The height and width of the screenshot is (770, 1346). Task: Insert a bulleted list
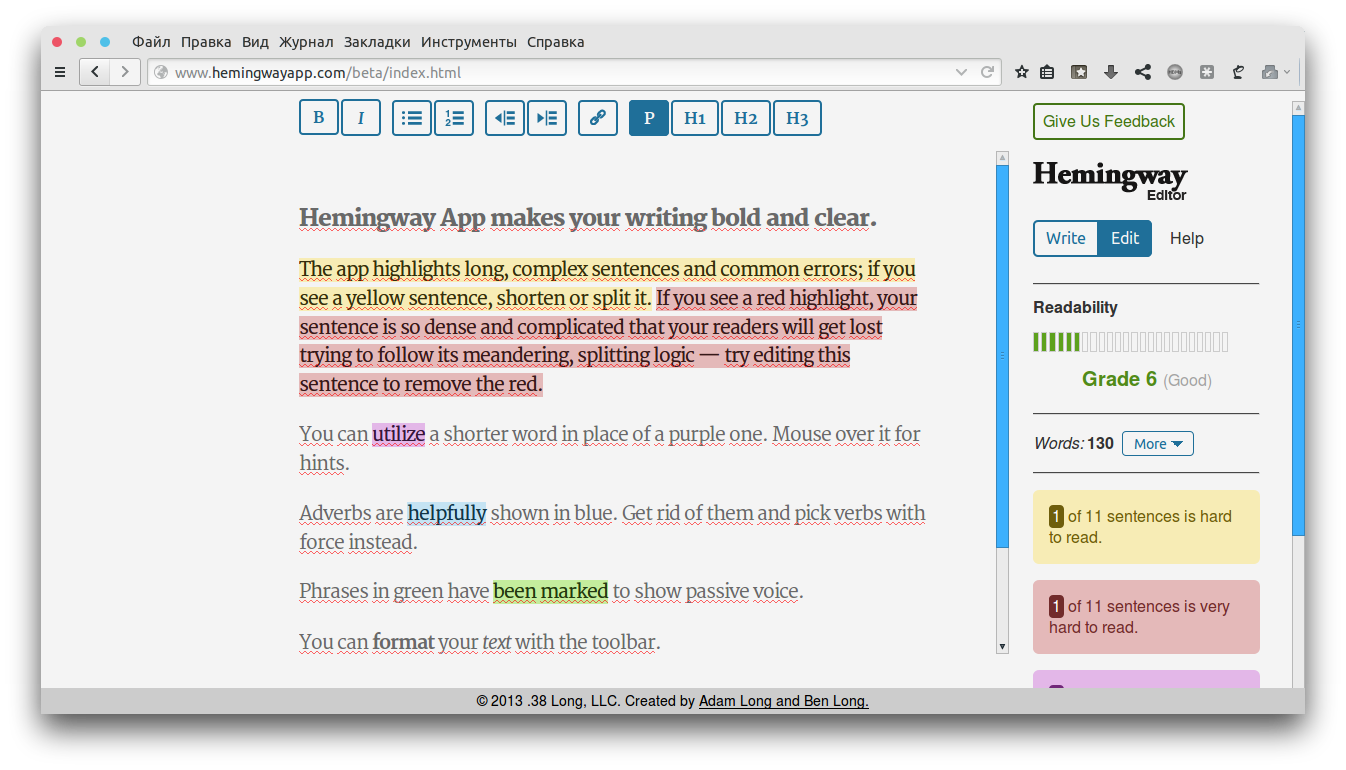[412, 118]
